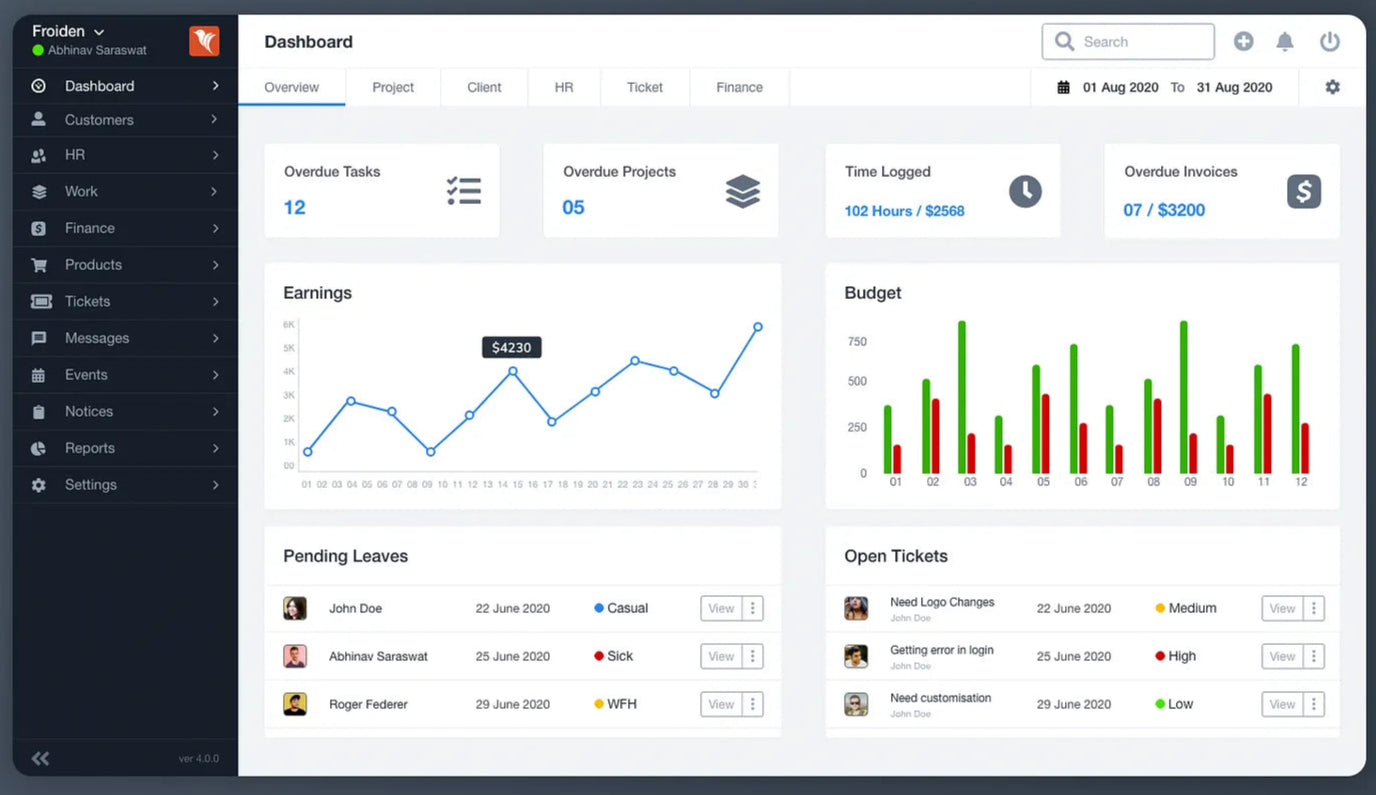
Task: View Abhinav Saraswat's pending leave
Action: (721, 656)
